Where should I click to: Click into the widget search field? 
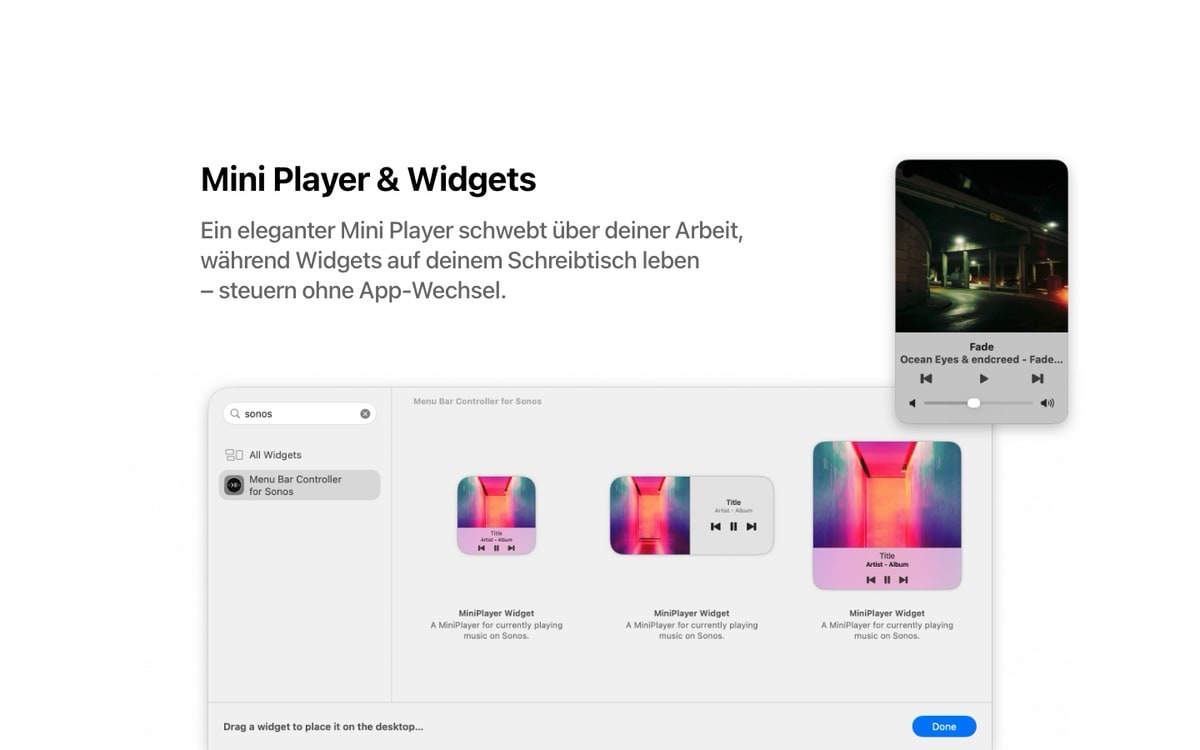point(300,414)
